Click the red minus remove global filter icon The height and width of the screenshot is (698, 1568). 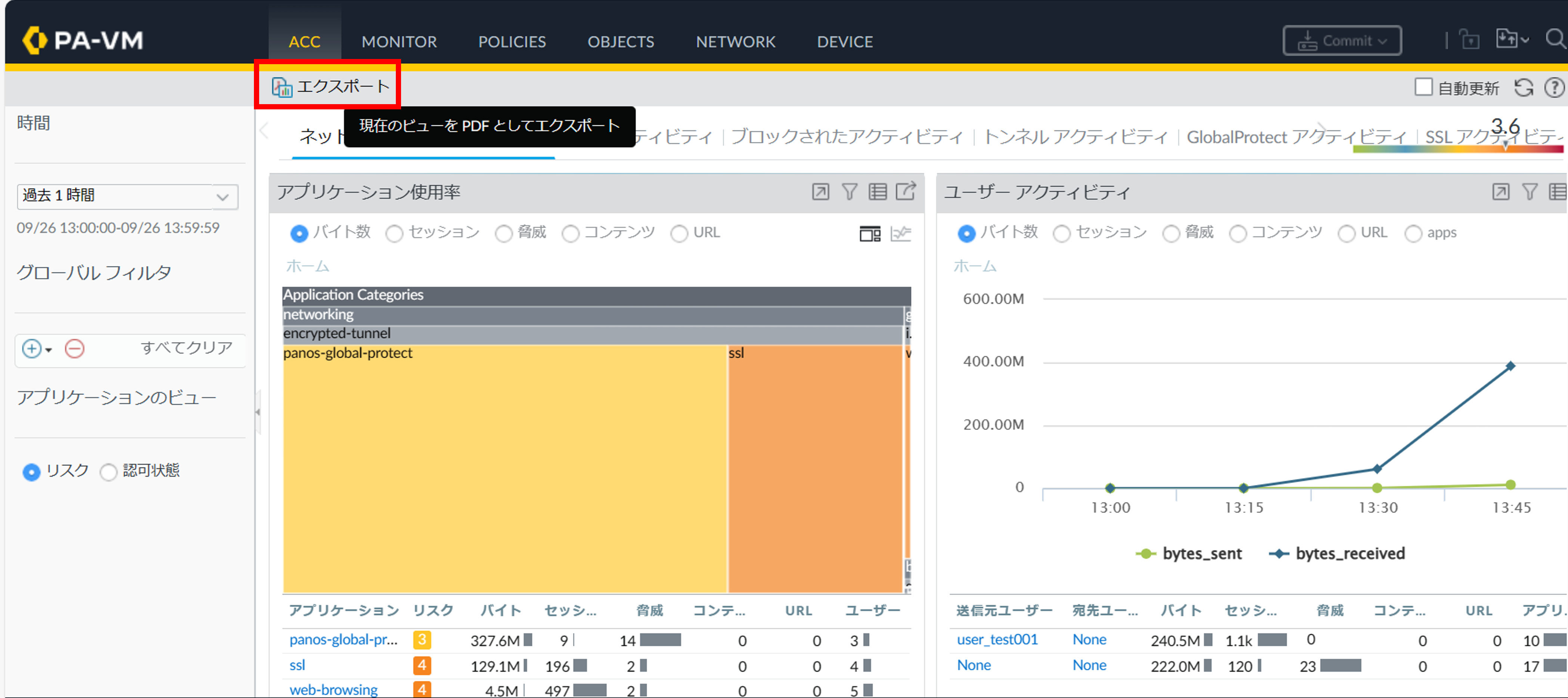point(74,349)
